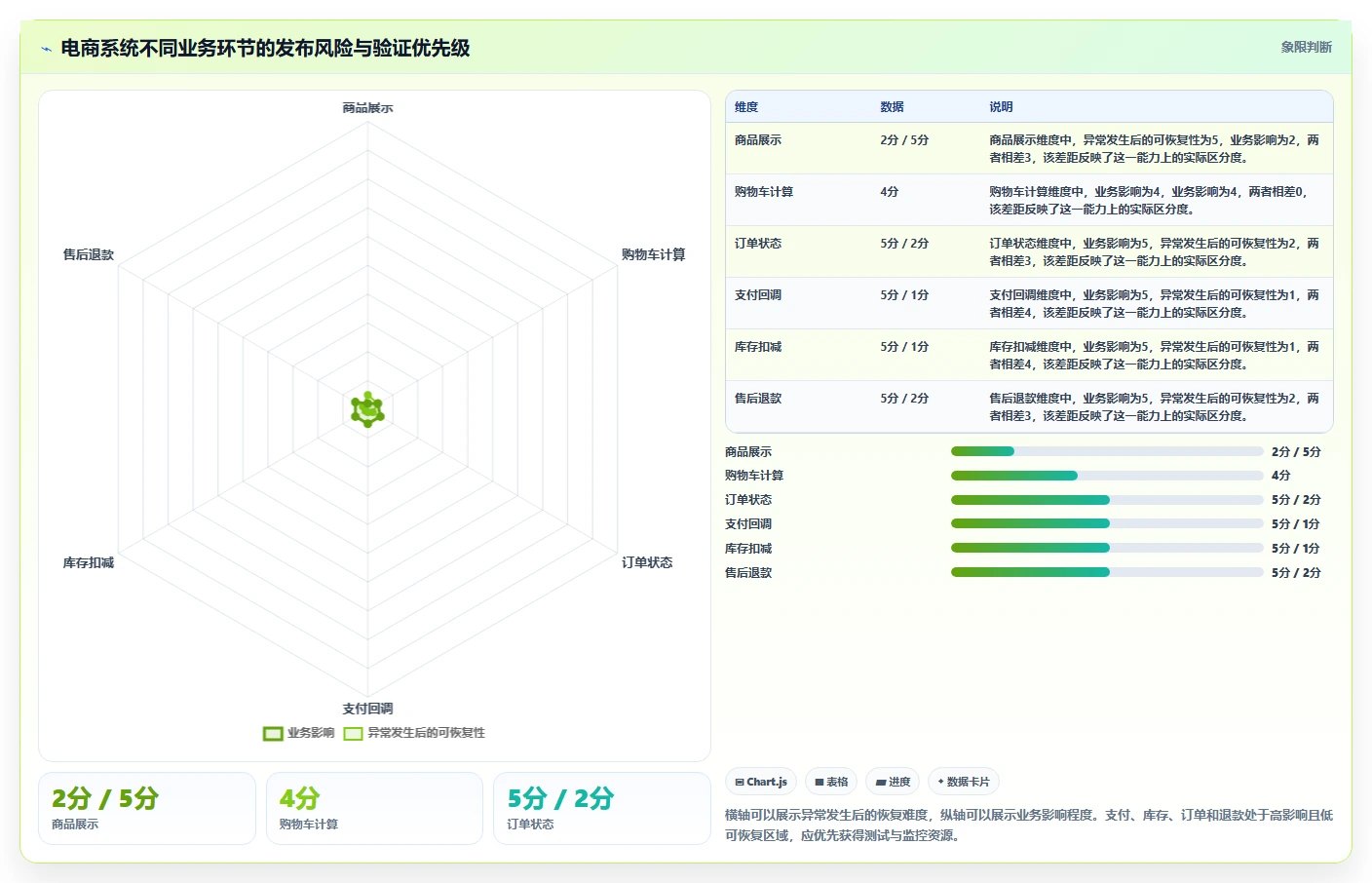Image resolution: width=1372 pixels, height=883 pixels.
Task: Click the 商品展示 radar axis label
Action: (367, 107)
